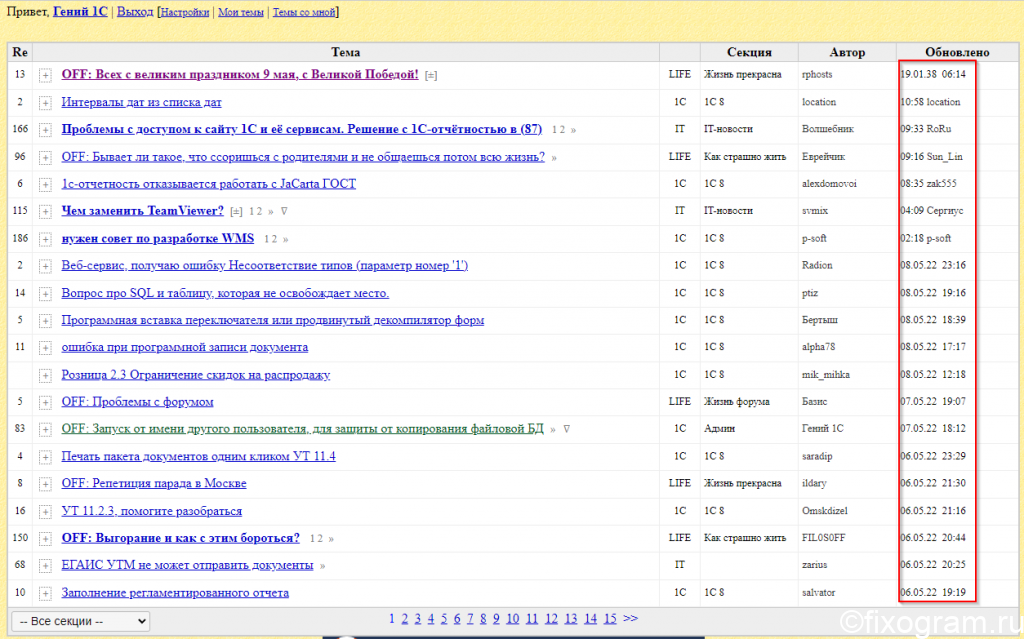Click the down triangle after 'Чем заменить TeamViewer?'
The width and height of the screenshot is (1024, 639).
tap(284, 212)
